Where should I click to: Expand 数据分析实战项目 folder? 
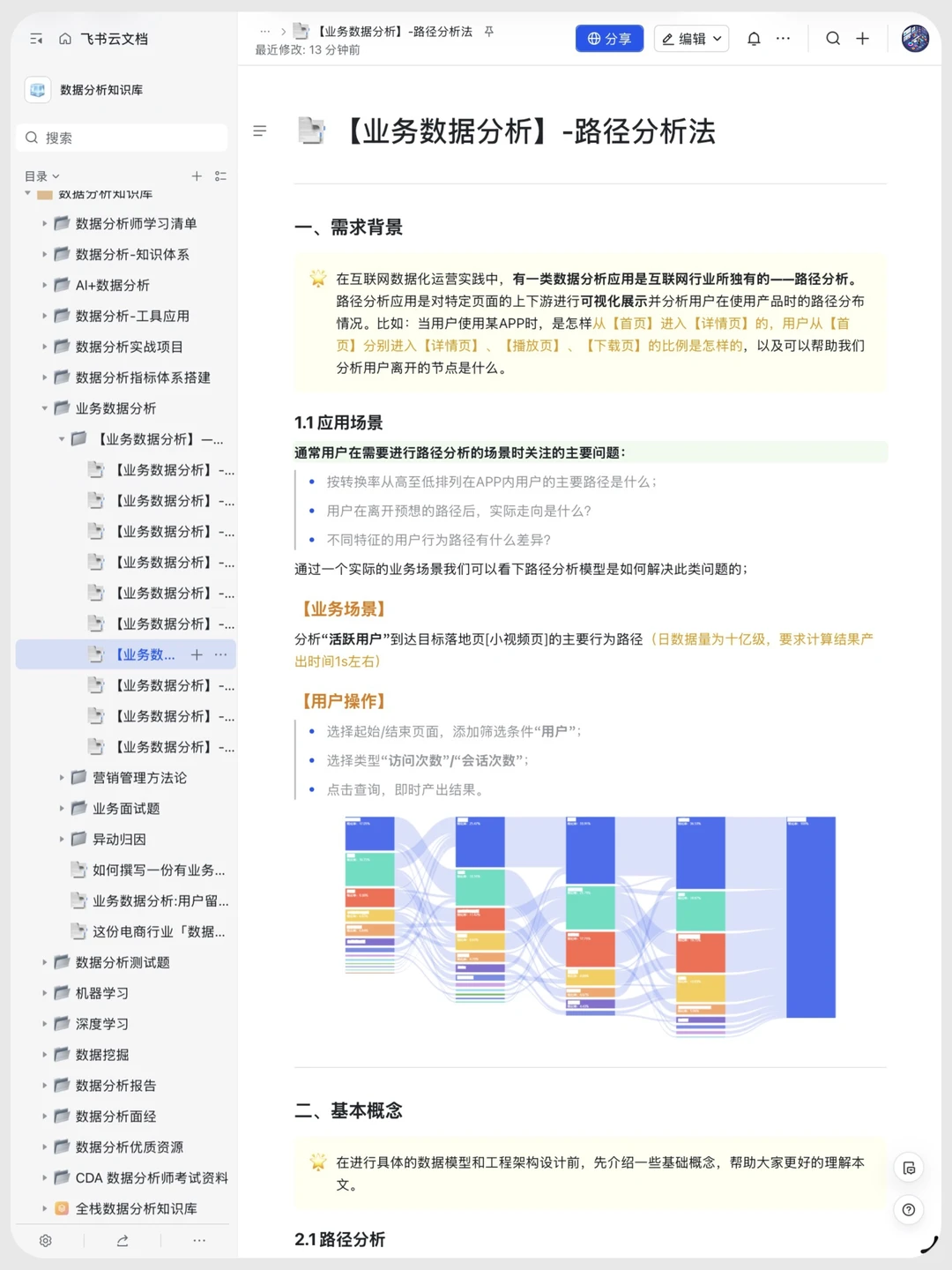click(45, 347)
